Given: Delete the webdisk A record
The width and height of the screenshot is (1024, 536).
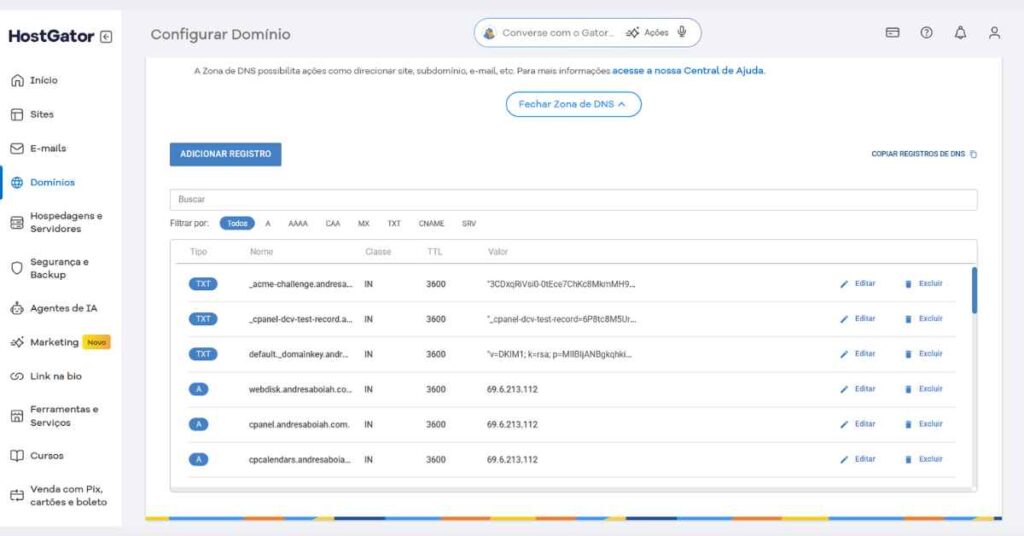Looking at the screenshot, I should [923, 389].
